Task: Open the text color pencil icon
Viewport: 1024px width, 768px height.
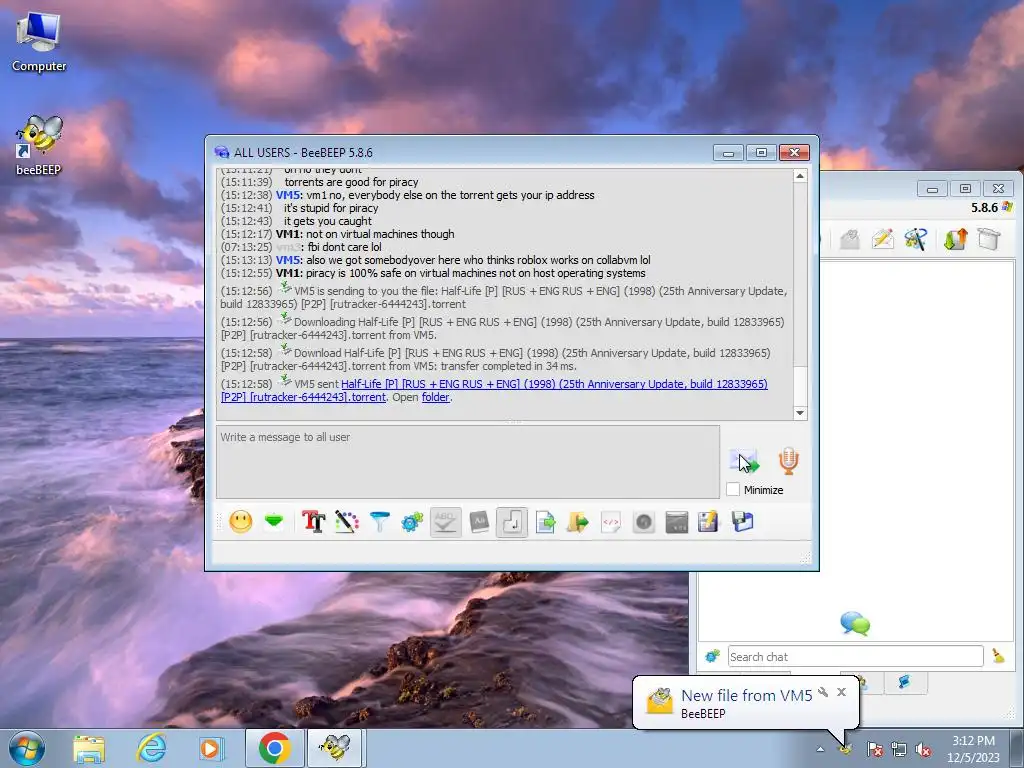Action: tap(347, 522)
